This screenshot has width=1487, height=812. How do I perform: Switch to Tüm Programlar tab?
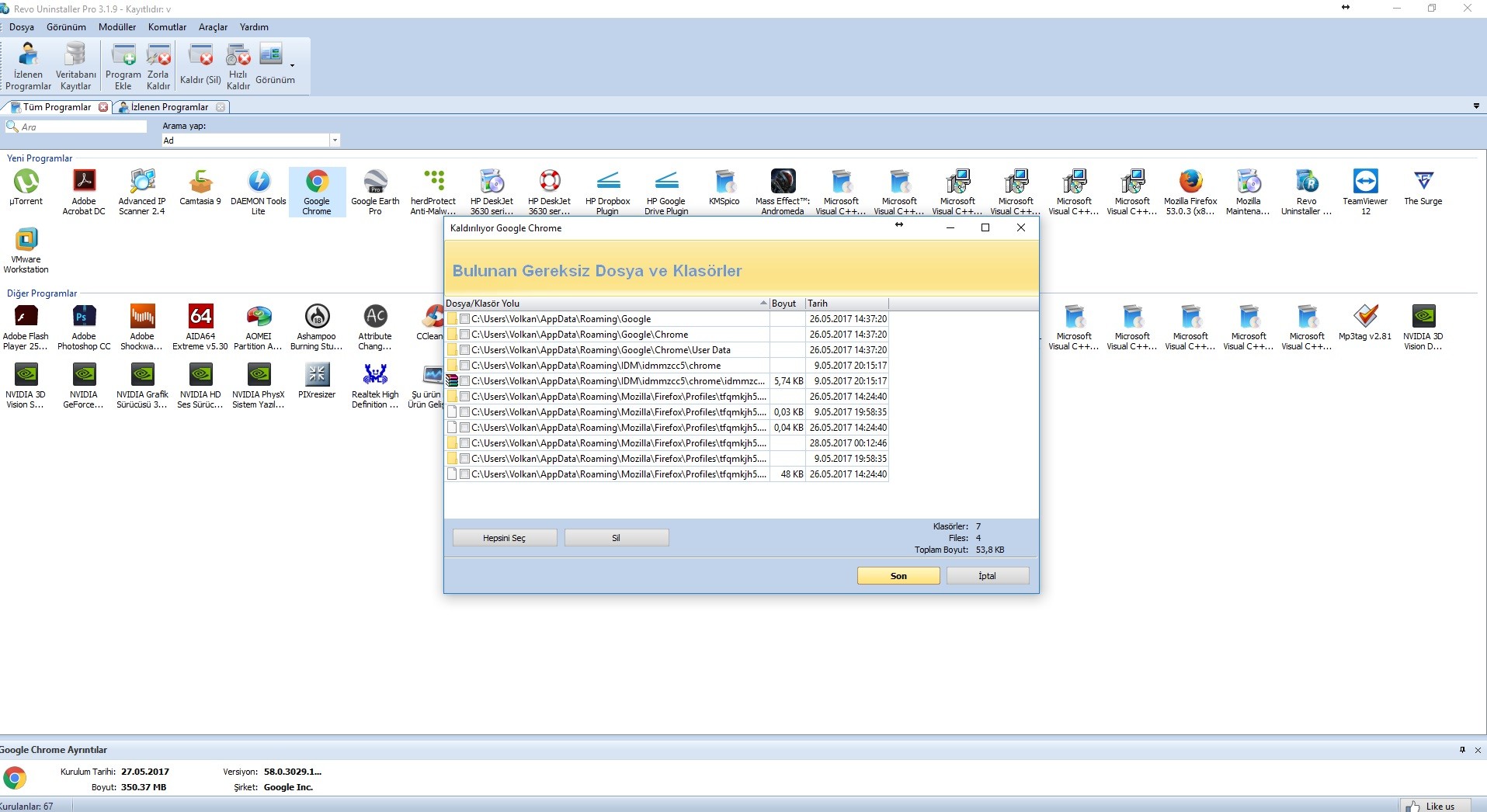click(56, 107)
